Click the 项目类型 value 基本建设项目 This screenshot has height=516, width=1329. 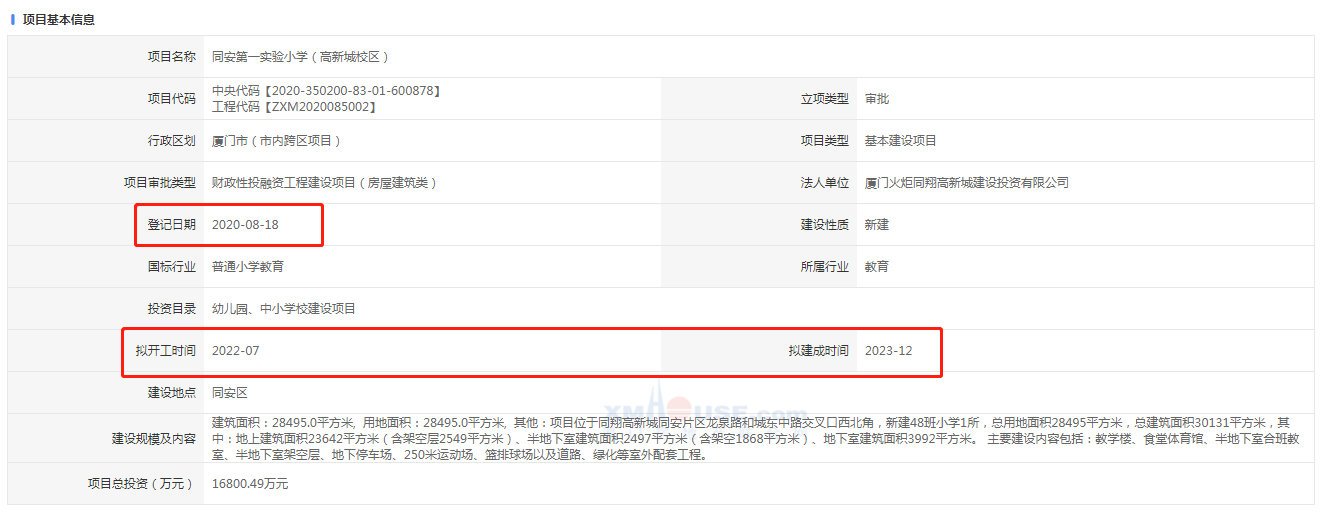coord(901,141)
